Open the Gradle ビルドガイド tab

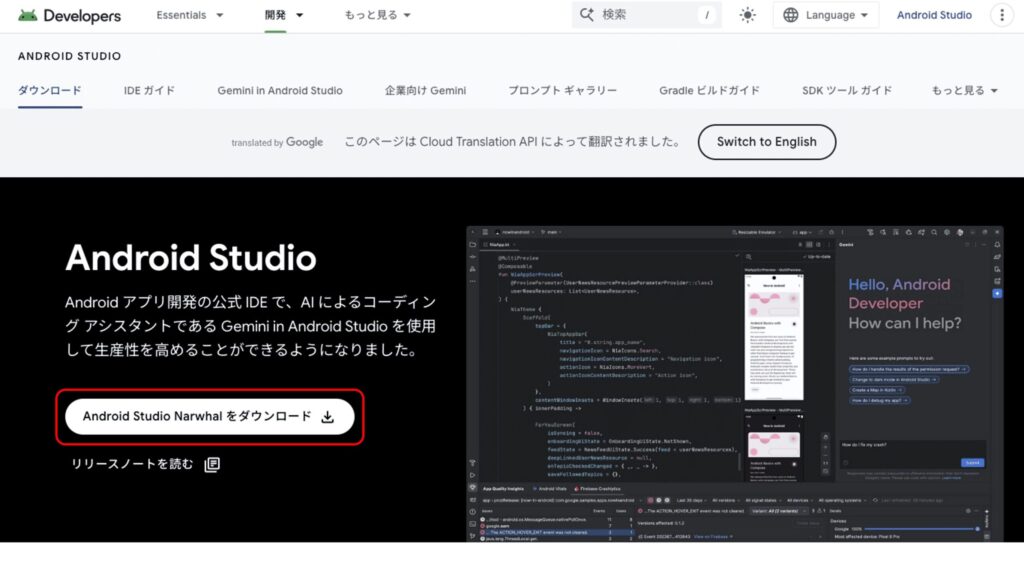click(x=709, y=91)
